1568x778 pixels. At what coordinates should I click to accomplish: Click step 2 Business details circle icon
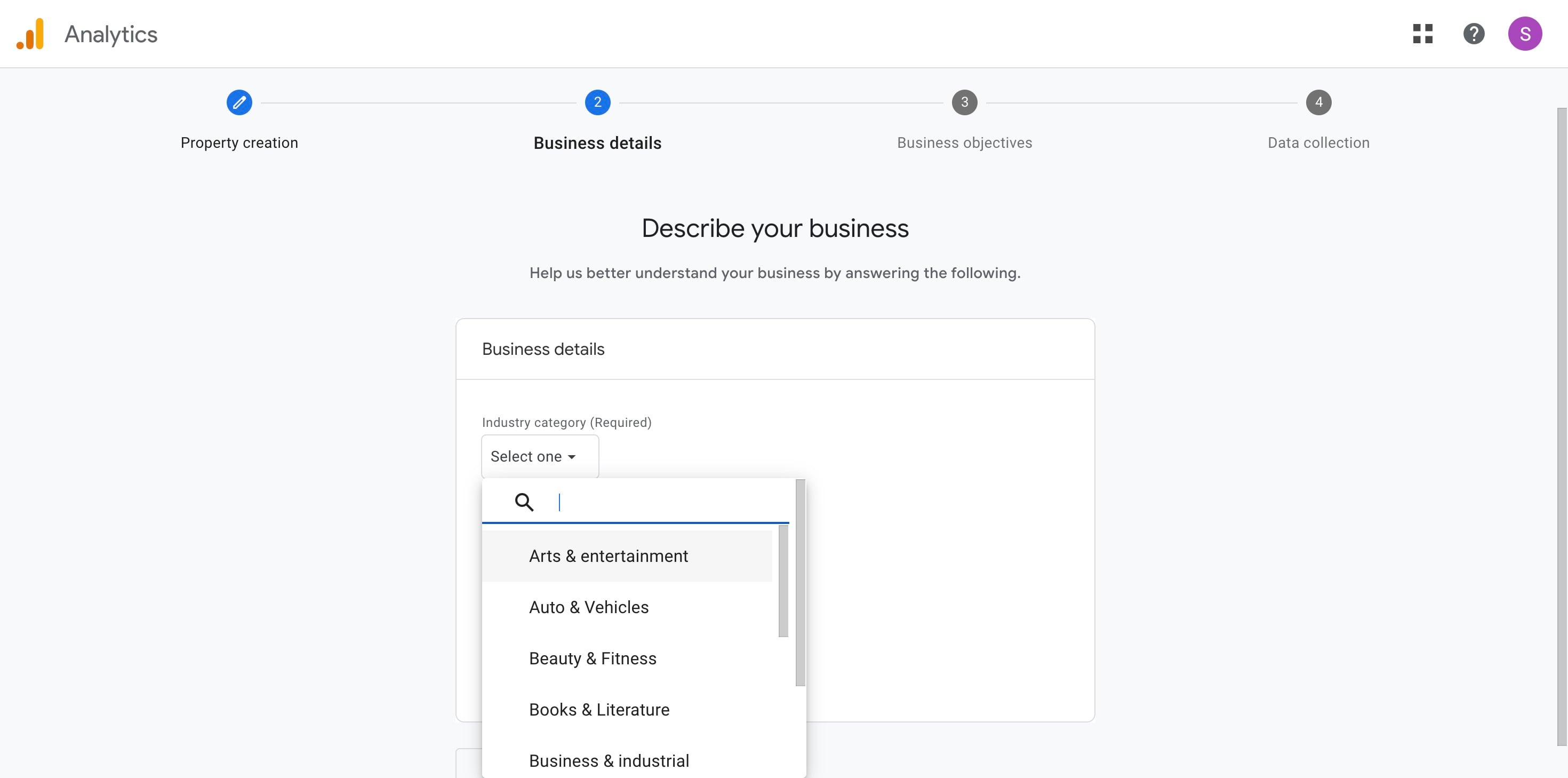click(x=597, y=102)
